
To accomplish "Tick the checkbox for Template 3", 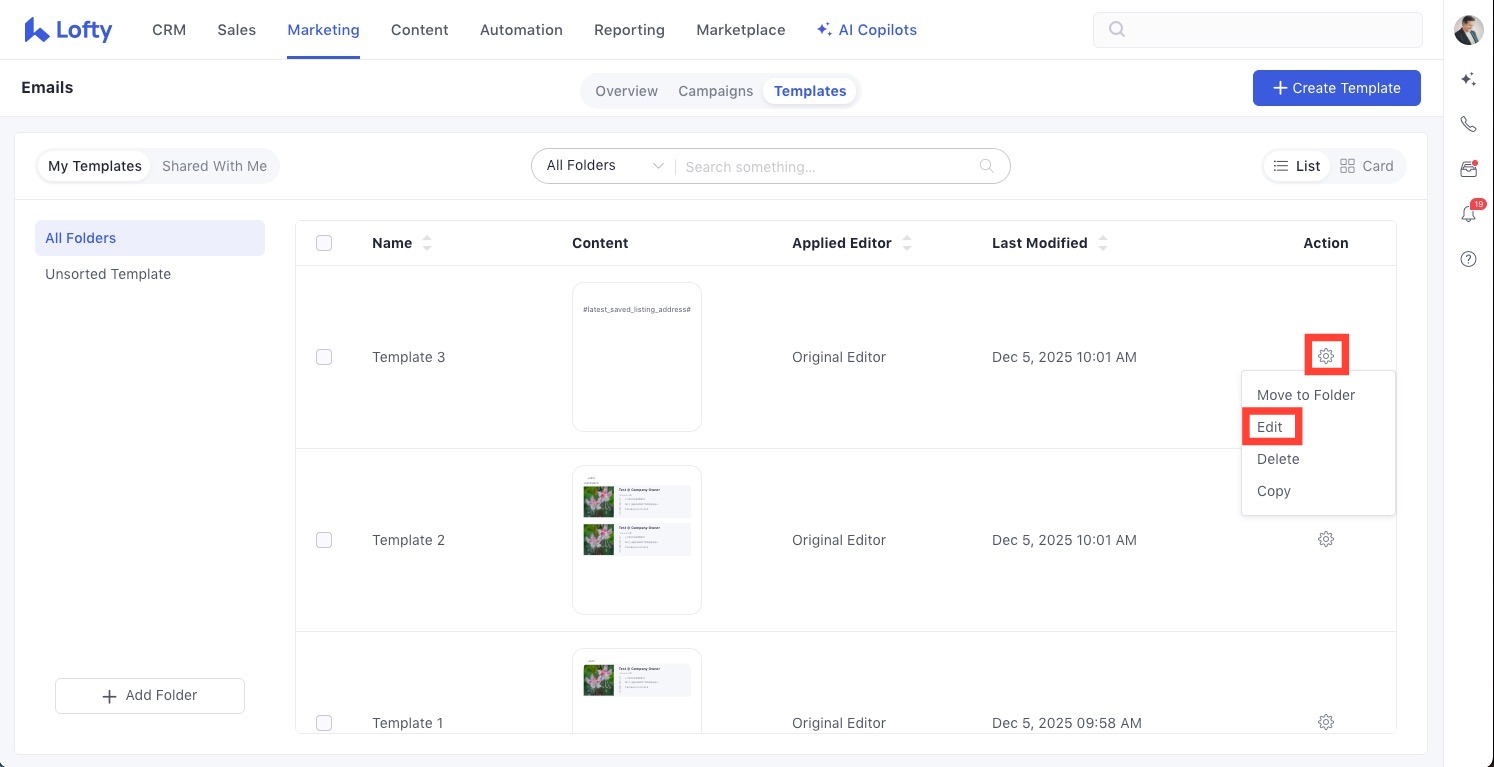I will tap(324, 357).
